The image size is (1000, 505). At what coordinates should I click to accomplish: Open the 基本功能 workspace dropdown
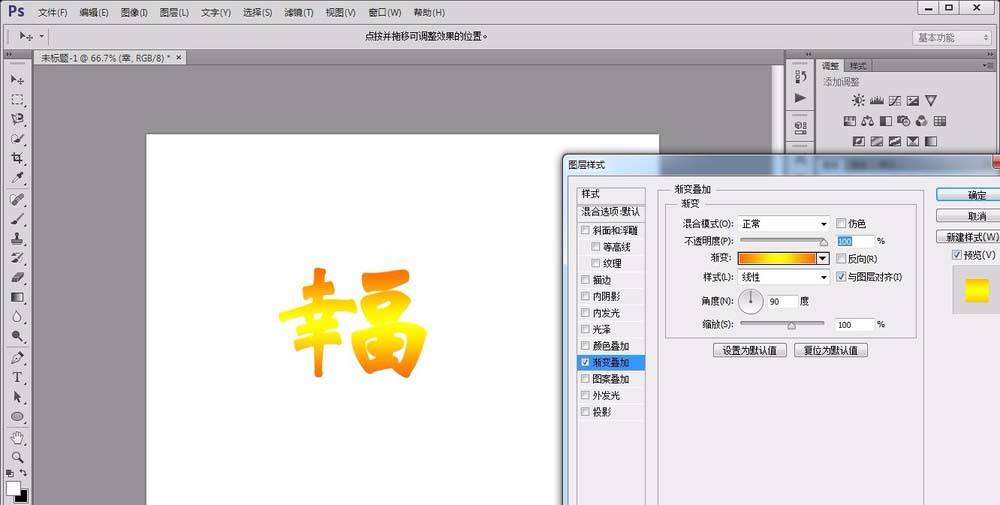(x=951, y=37)
